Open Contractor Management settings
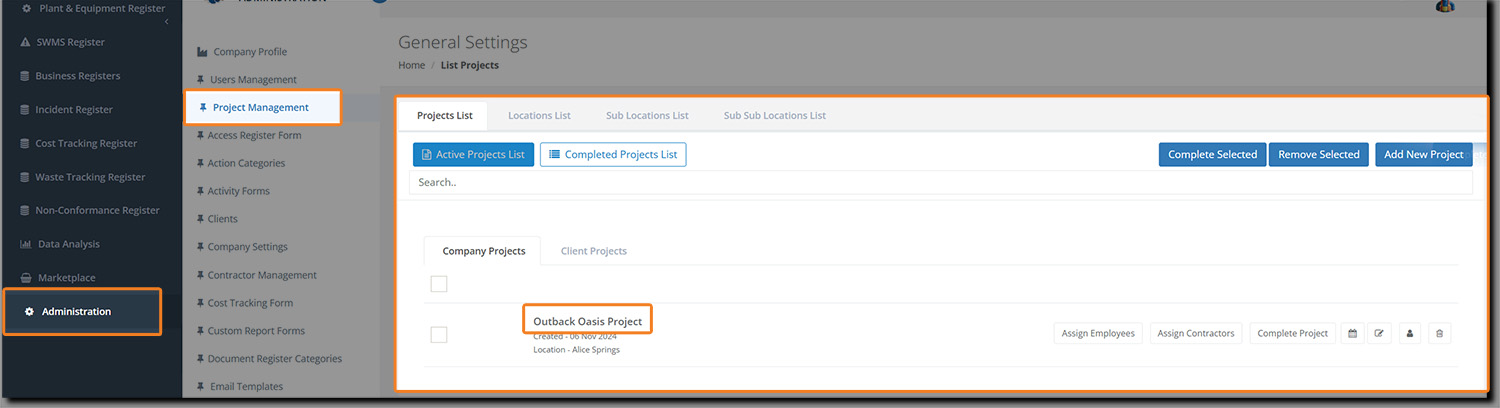This screenshot has height=408, width=1500. pyautogui.click(x=257, y=275)
